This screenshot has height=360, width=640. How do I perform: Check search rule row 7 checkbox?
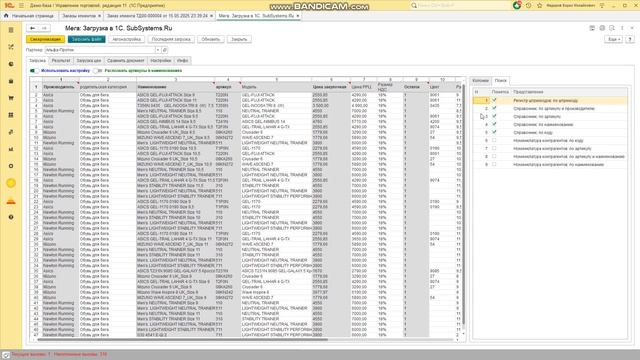click(494, 148)
